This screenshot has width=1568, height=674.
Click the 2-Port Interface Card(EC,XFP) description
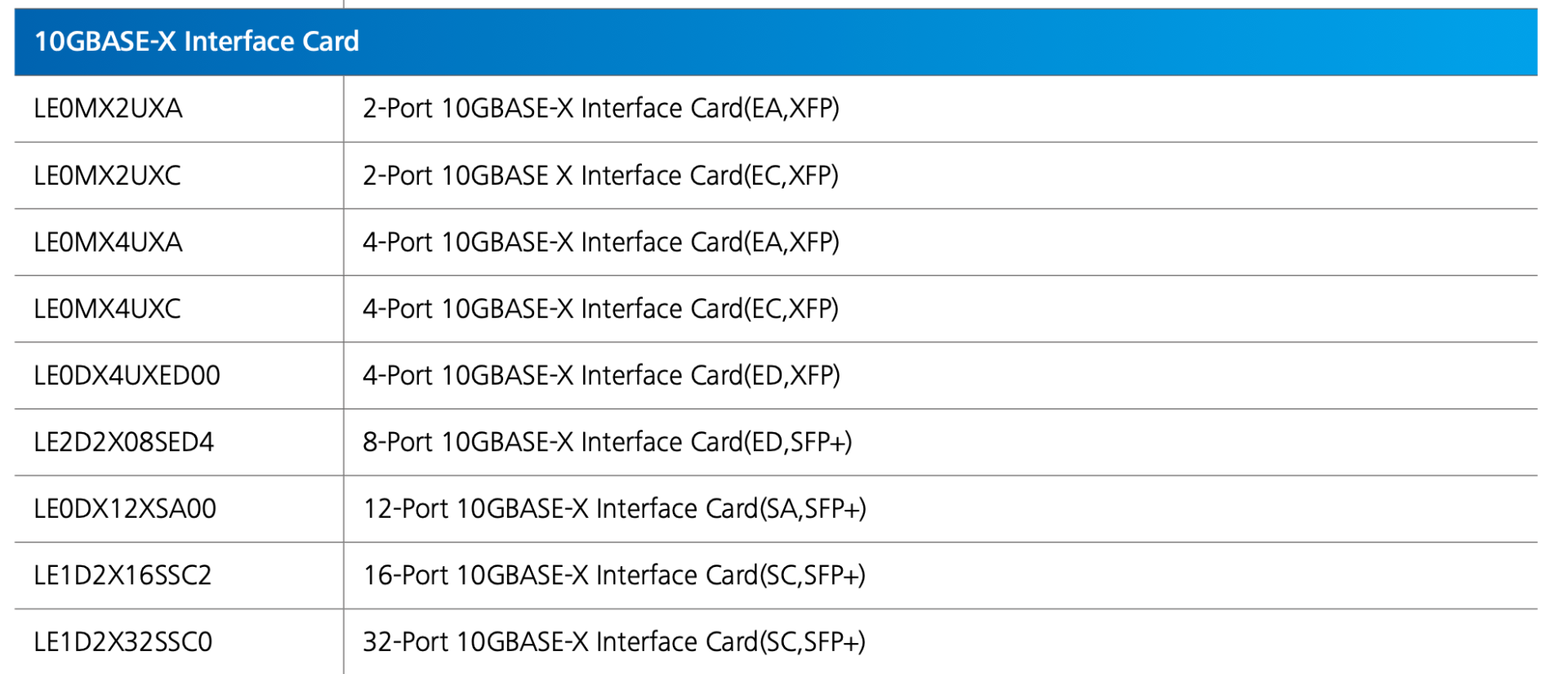pos(600,176)
